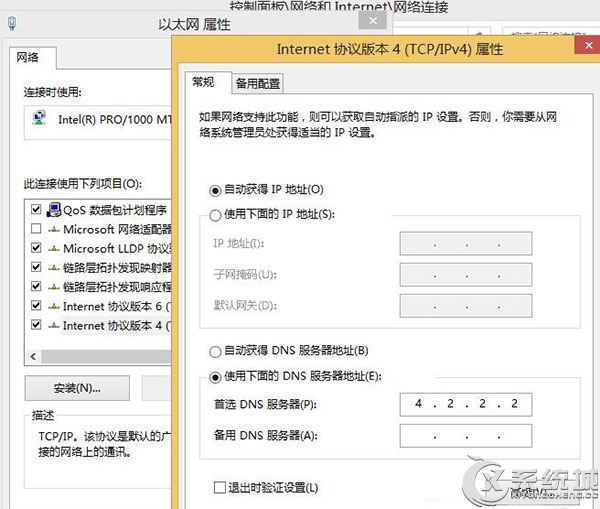
Task: Uncheck the Internet 协议版本 4 checkbox
Action: coord(36,325)
